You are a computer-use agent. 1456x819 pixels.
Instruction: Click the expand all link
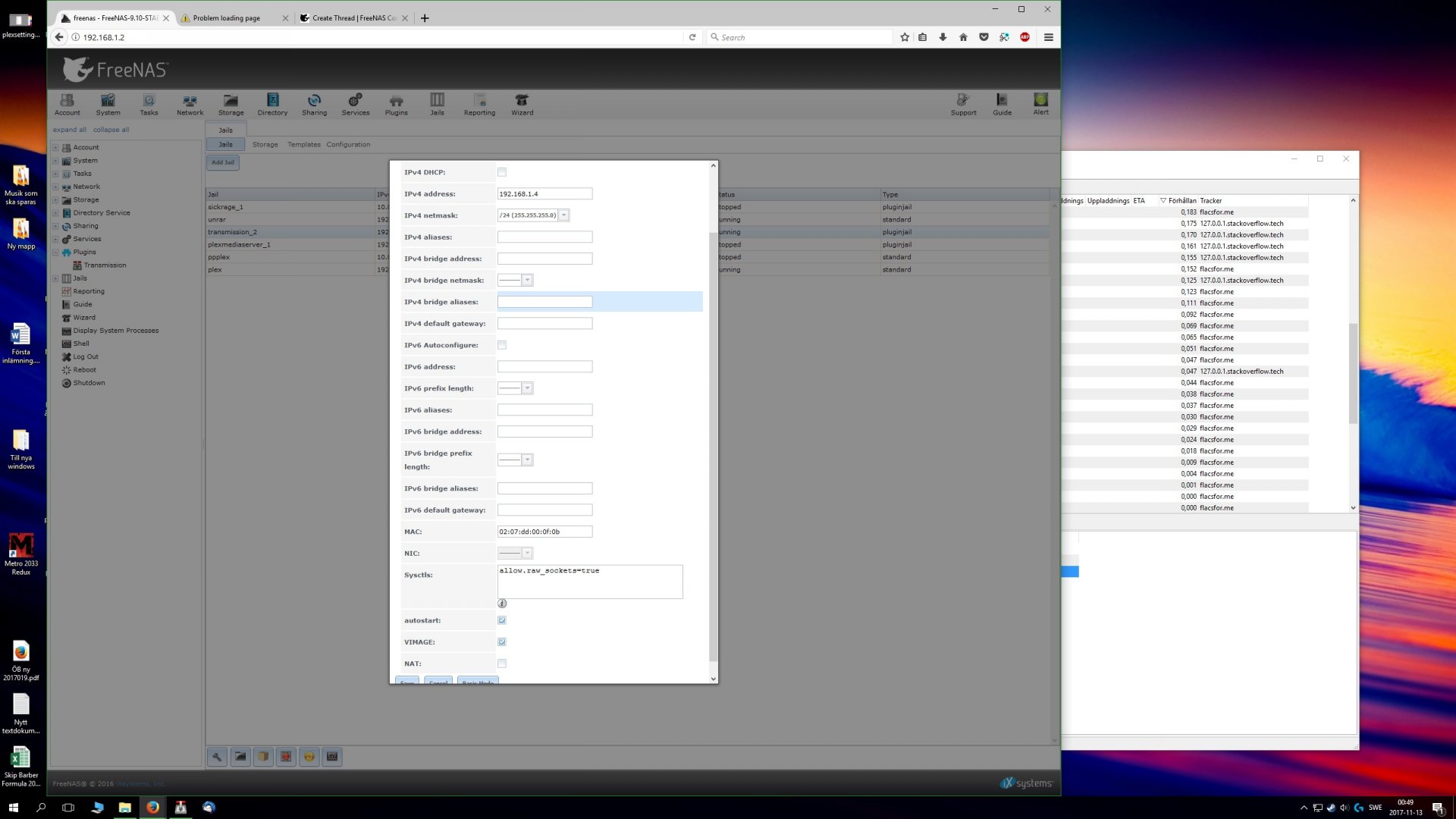69,130
